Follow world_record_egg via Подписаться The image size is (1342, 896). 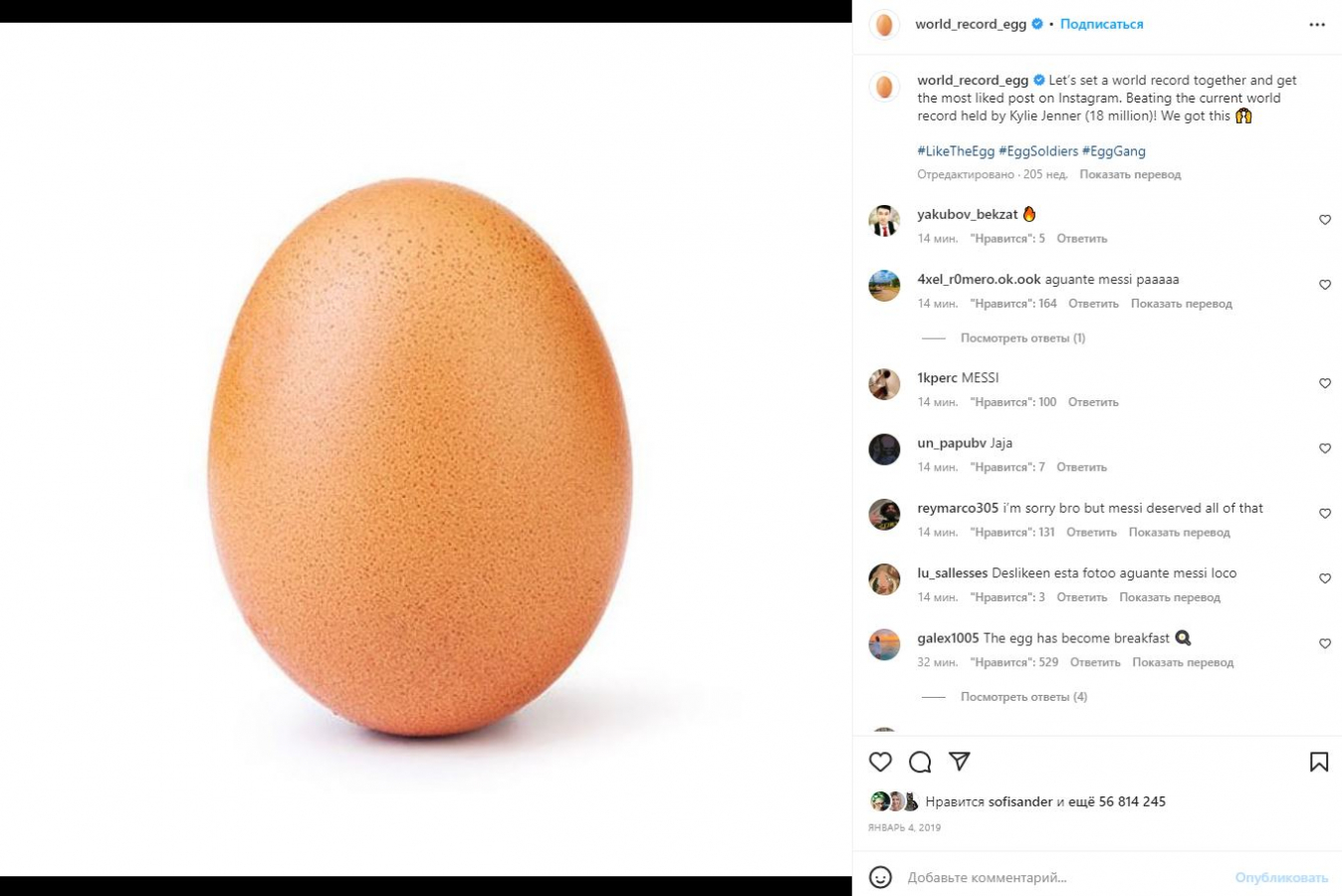[1101, 24]
